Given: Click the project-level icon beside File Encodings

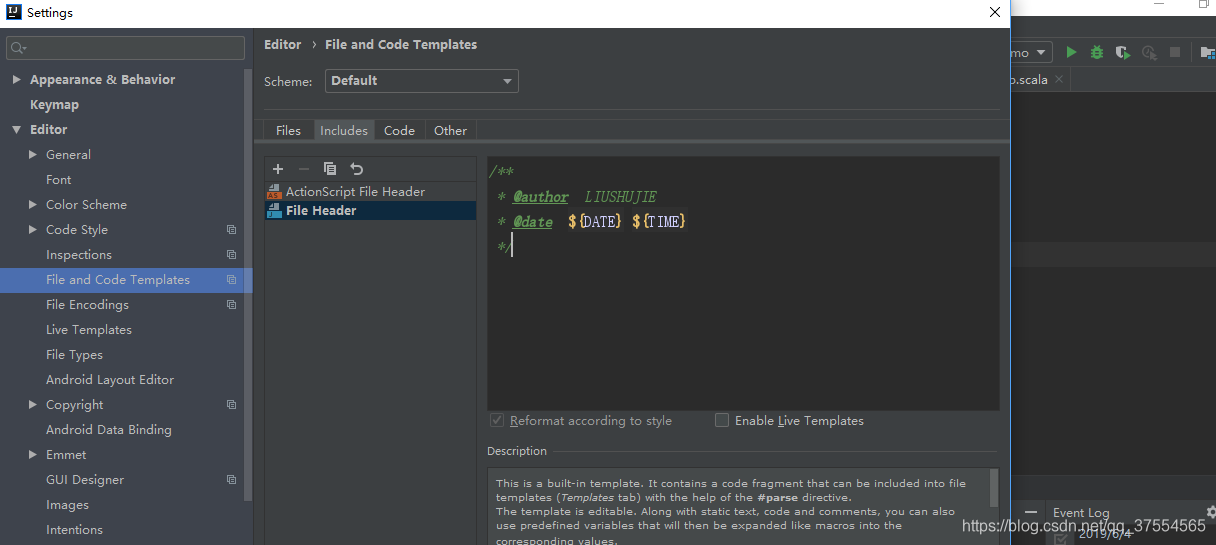Looking at the screenshot, I should tap(232, 305).
